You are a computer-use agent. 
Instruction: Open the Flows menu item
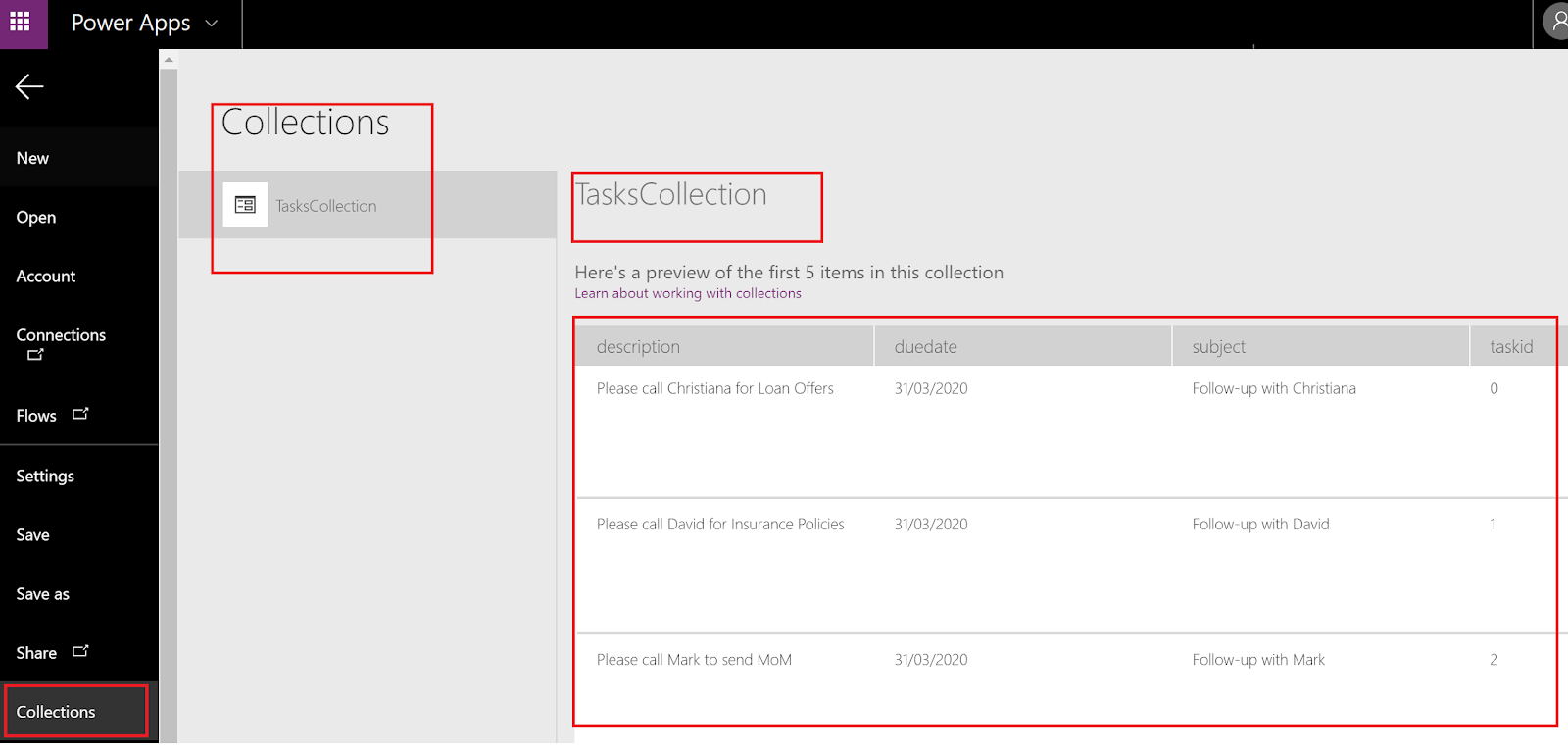pyautogui.click(x=79, y=415)
